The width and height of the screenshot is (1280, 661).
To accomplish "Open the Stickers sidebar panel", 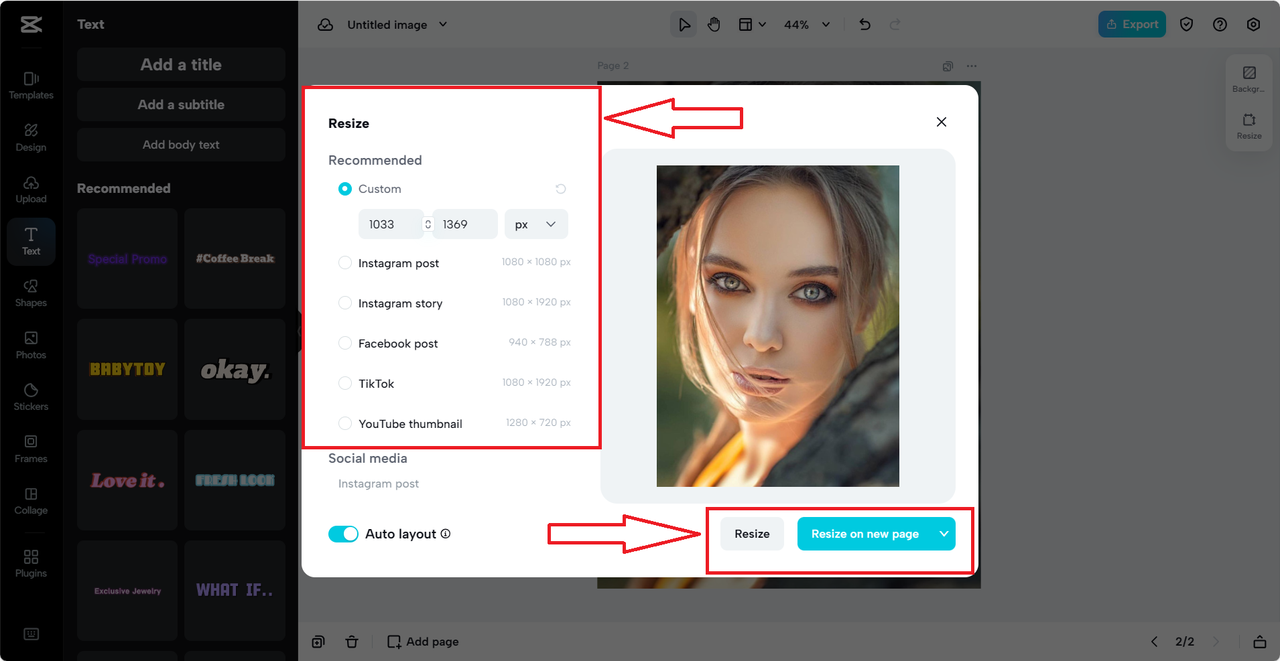I will pyautogui.click(x=31, y=397).
